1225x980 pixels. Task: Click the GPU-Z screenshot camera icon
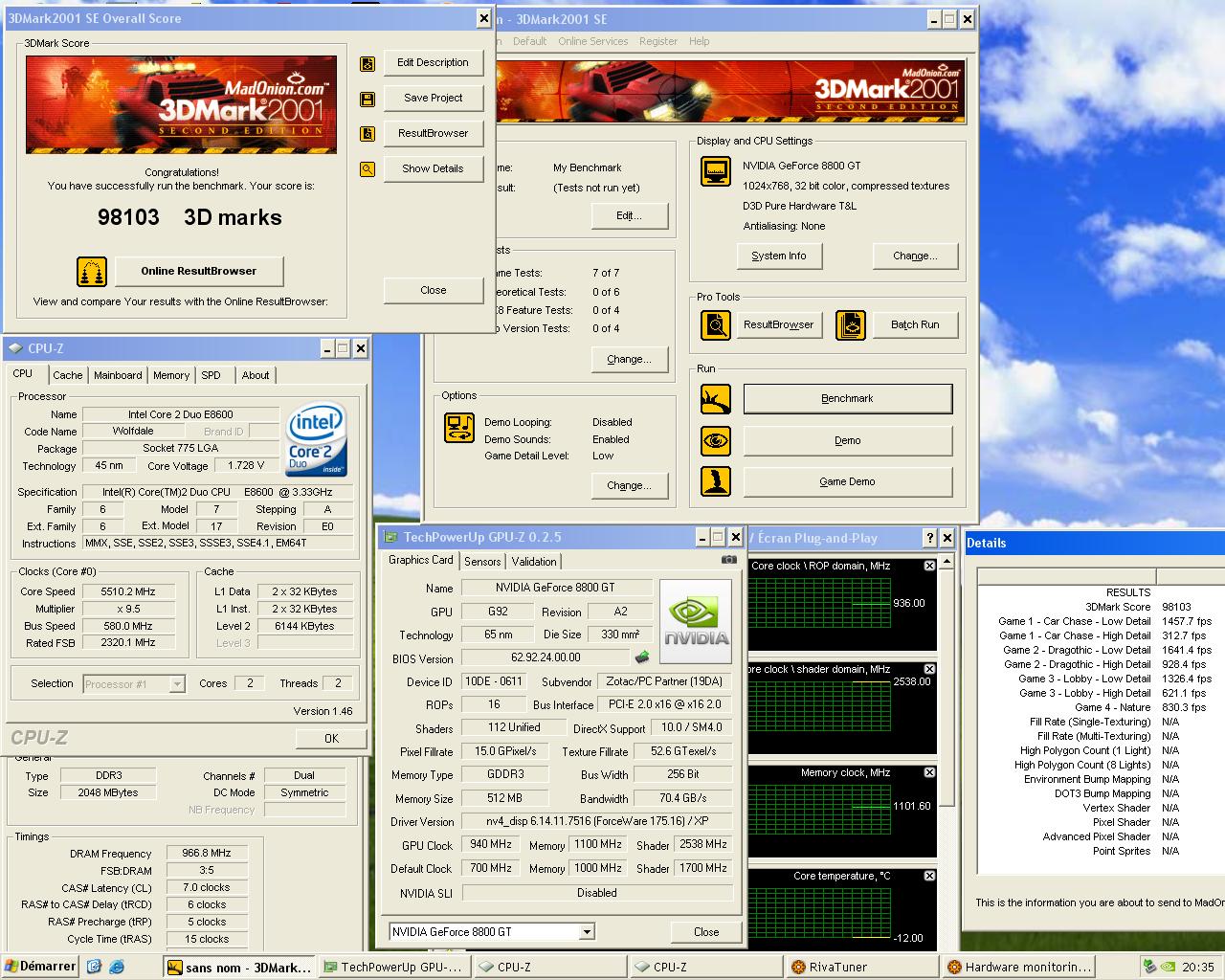coord(729,560)
